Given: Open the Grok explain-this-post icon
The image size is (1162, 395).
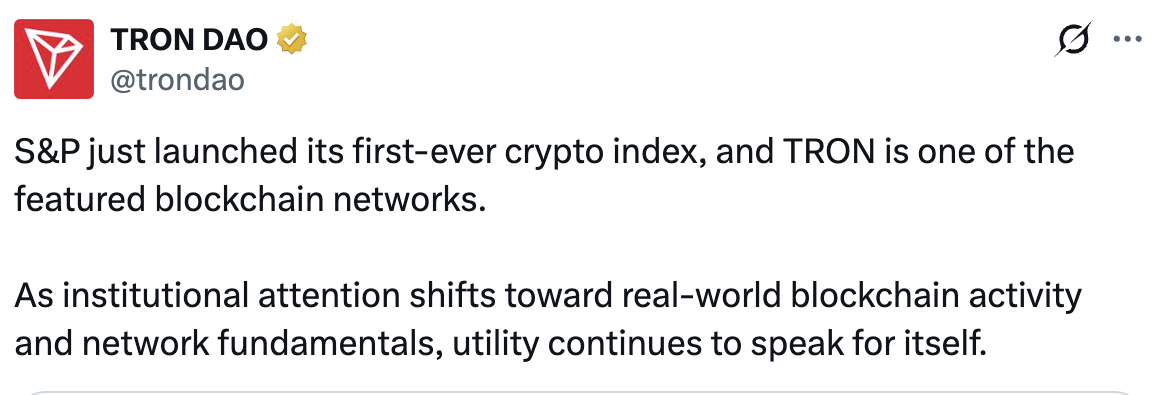Looking at the screenshot, I should click(x=1073, y=39).
